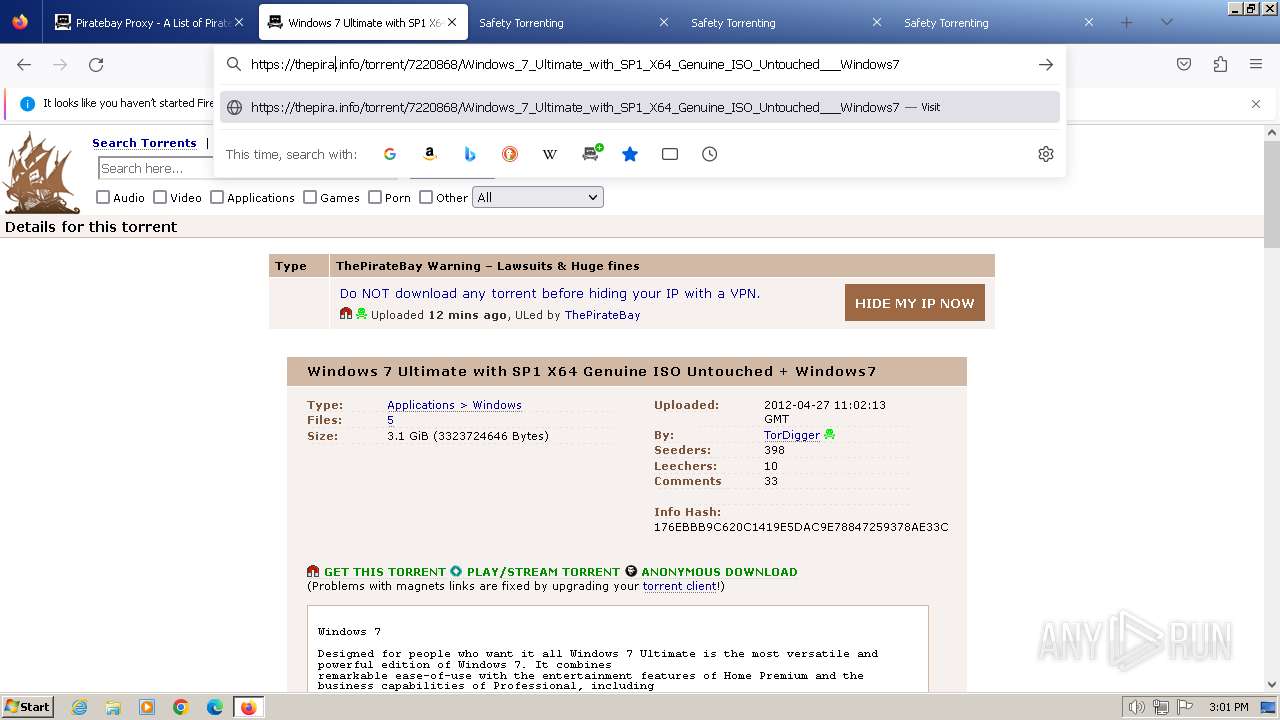
Task: Click into the URL address field
Action: point(640,64)
